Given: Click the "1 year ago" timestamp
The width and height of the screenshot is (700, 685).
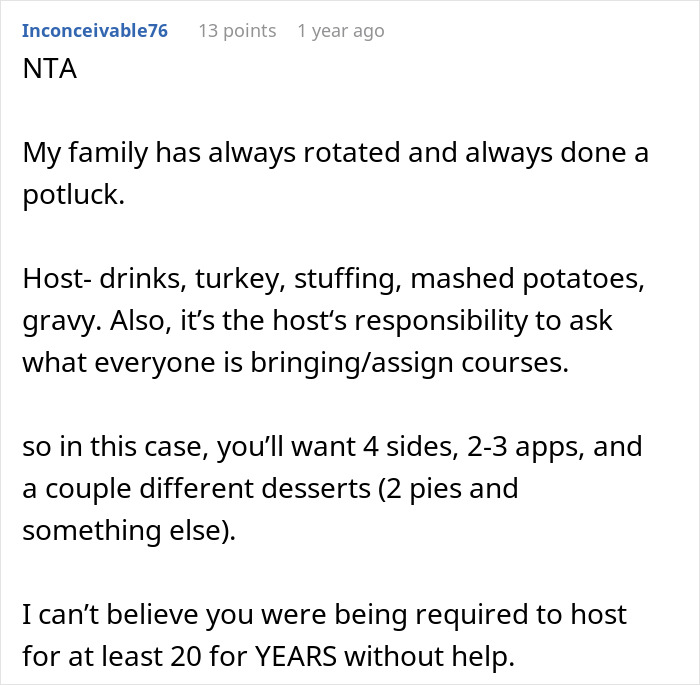Looking at the screenshot, I should (340, 31).
